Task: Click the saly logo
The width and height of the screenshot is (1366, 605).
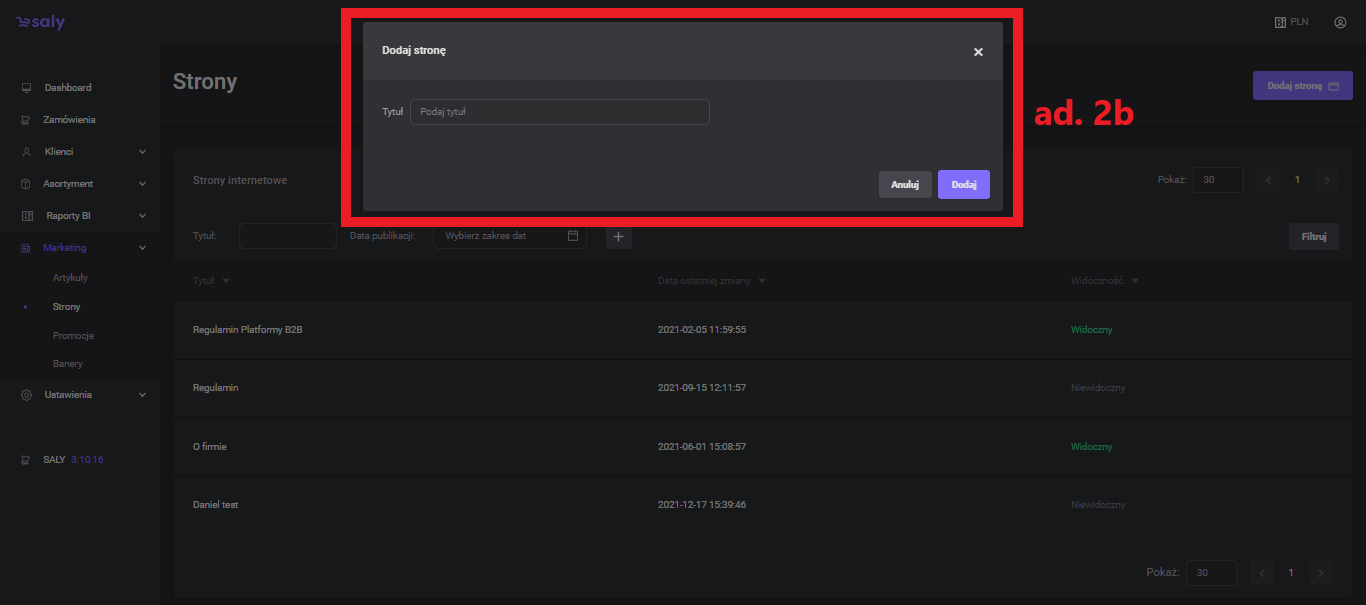Action: point(40,22)
